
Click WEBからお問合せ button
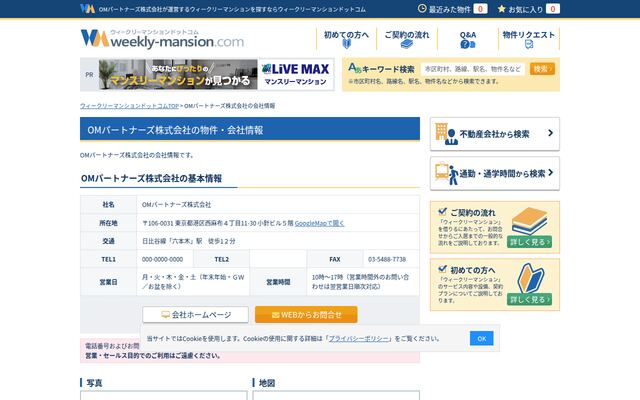coord(306,315)
